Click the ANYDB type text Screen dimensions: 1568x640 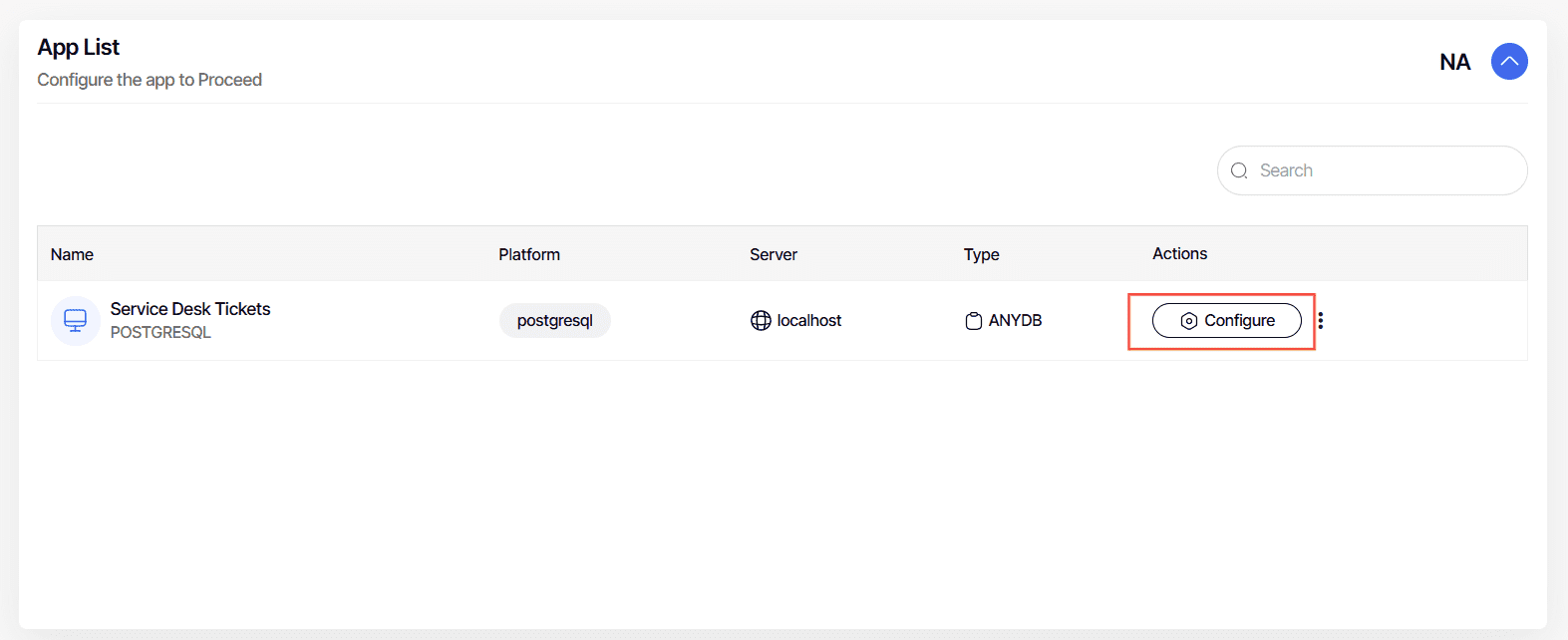pos(1015,321)
